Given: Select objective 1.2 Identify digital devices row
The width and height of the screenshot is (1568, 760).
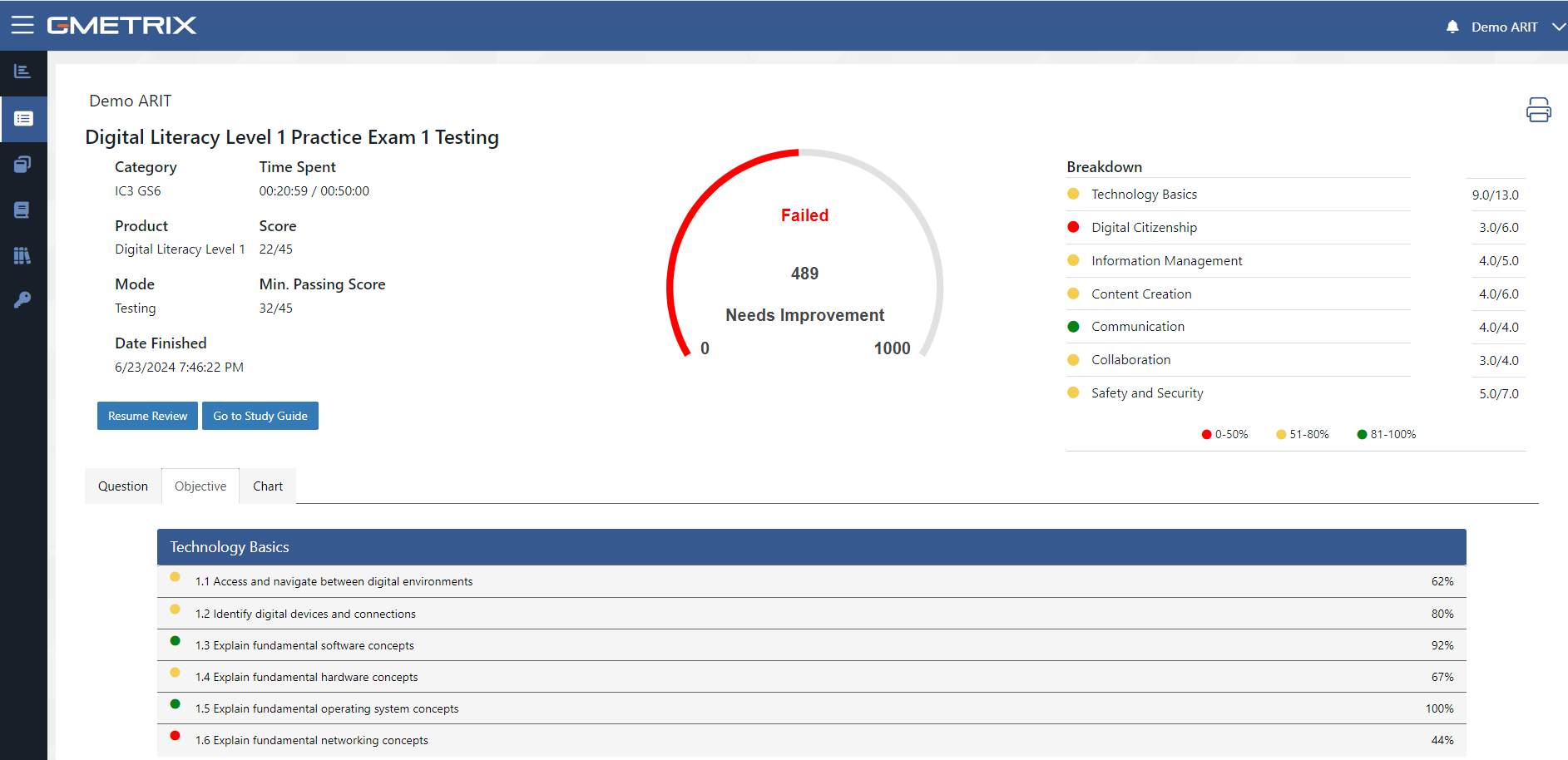Looking at the screenshot, I should pos(811,614).
